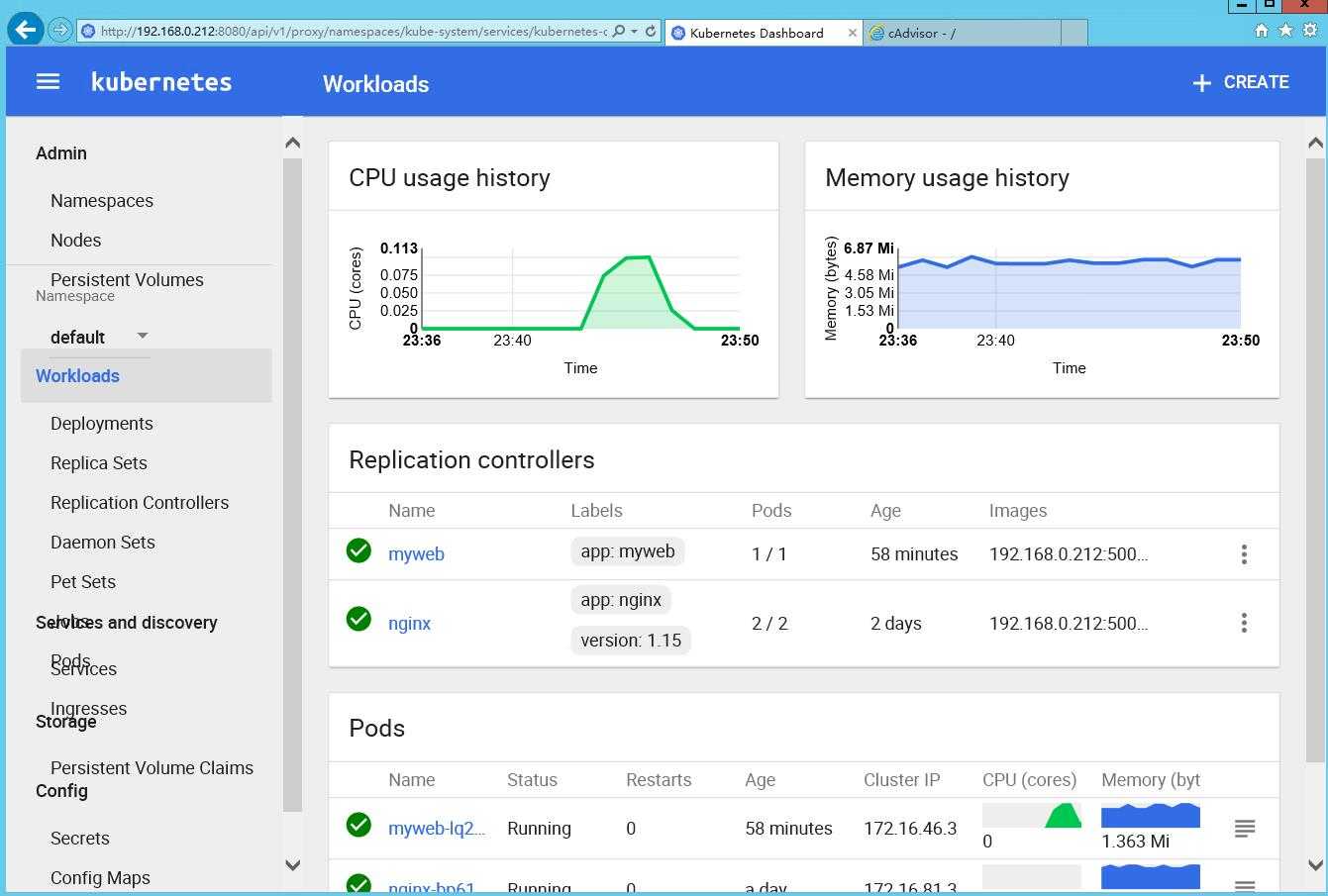This screenshot has height=896, width=1328.
Task: Click the browser back arrow button
Action: click(x=26, y=29)
